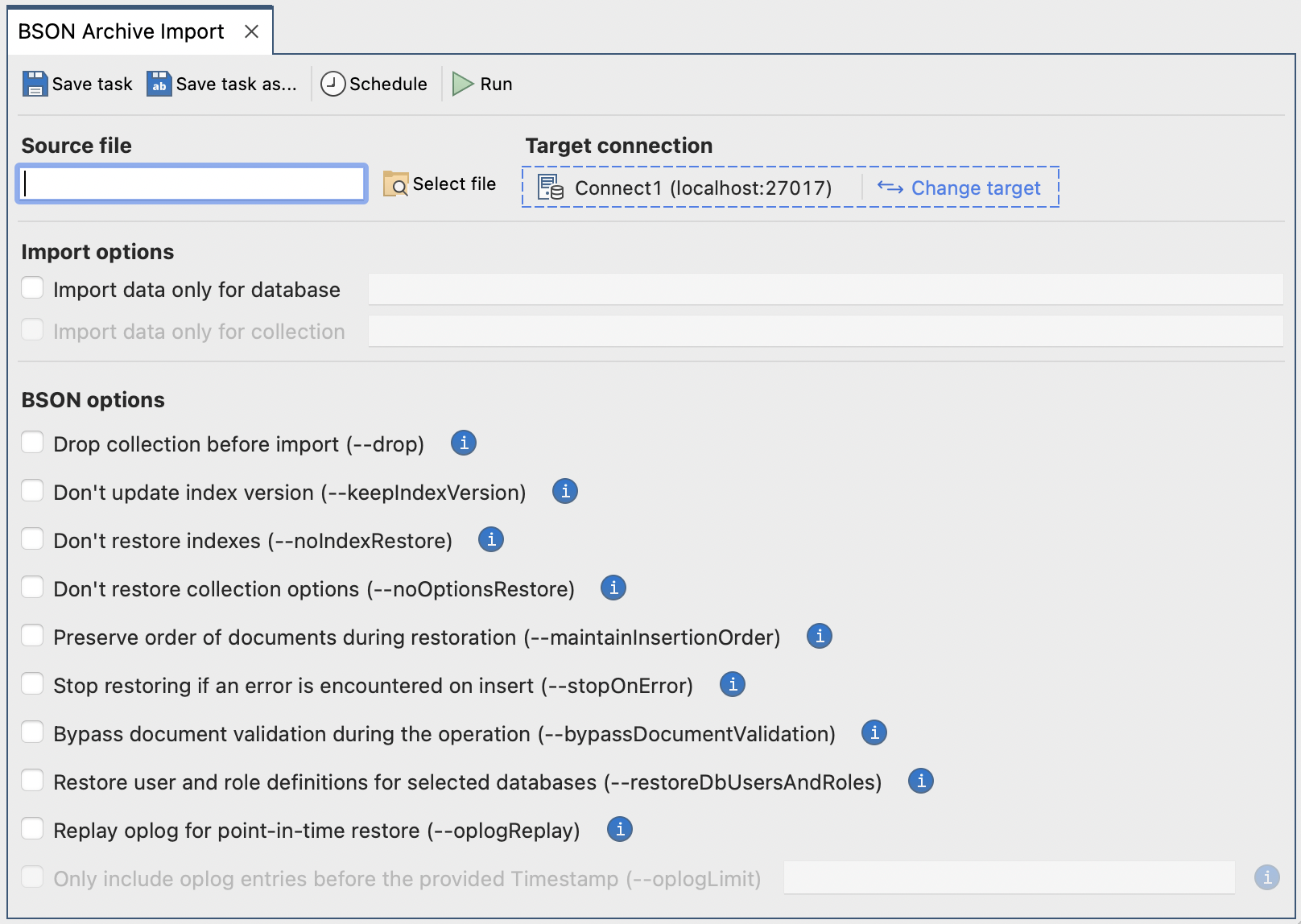Click the Save task disk icon

click(x=34, y=83)
